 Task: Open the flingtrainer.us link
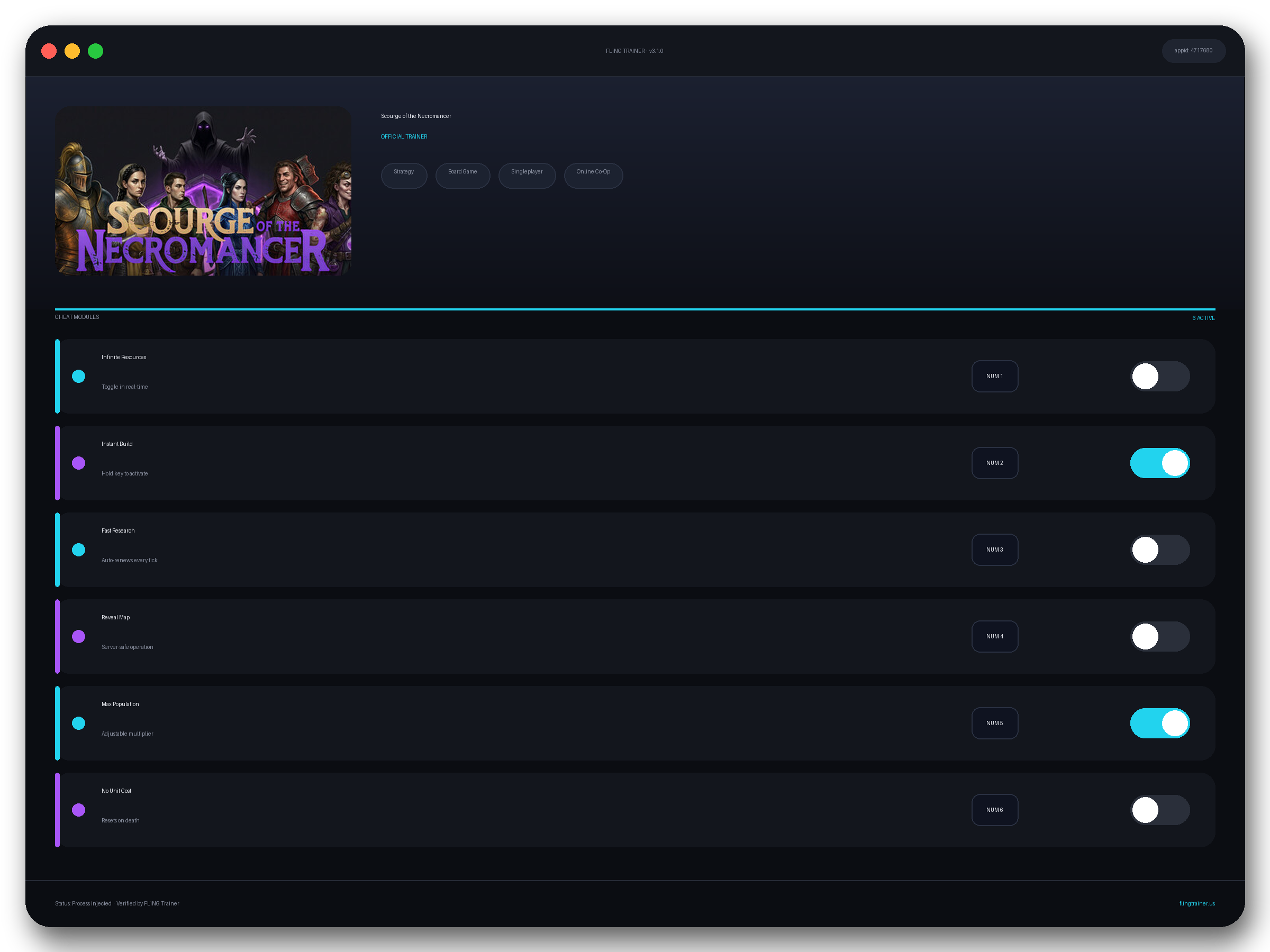coord(1196,903)
